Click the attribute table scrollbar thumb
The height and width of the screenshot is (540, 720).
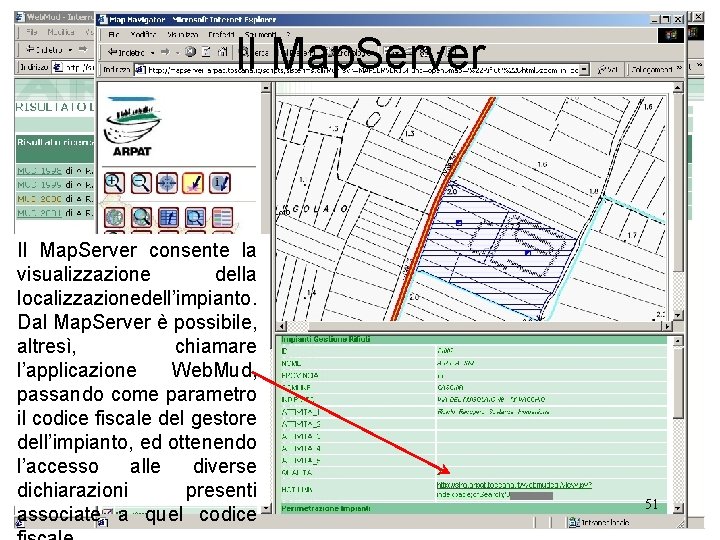coord(678,382)
